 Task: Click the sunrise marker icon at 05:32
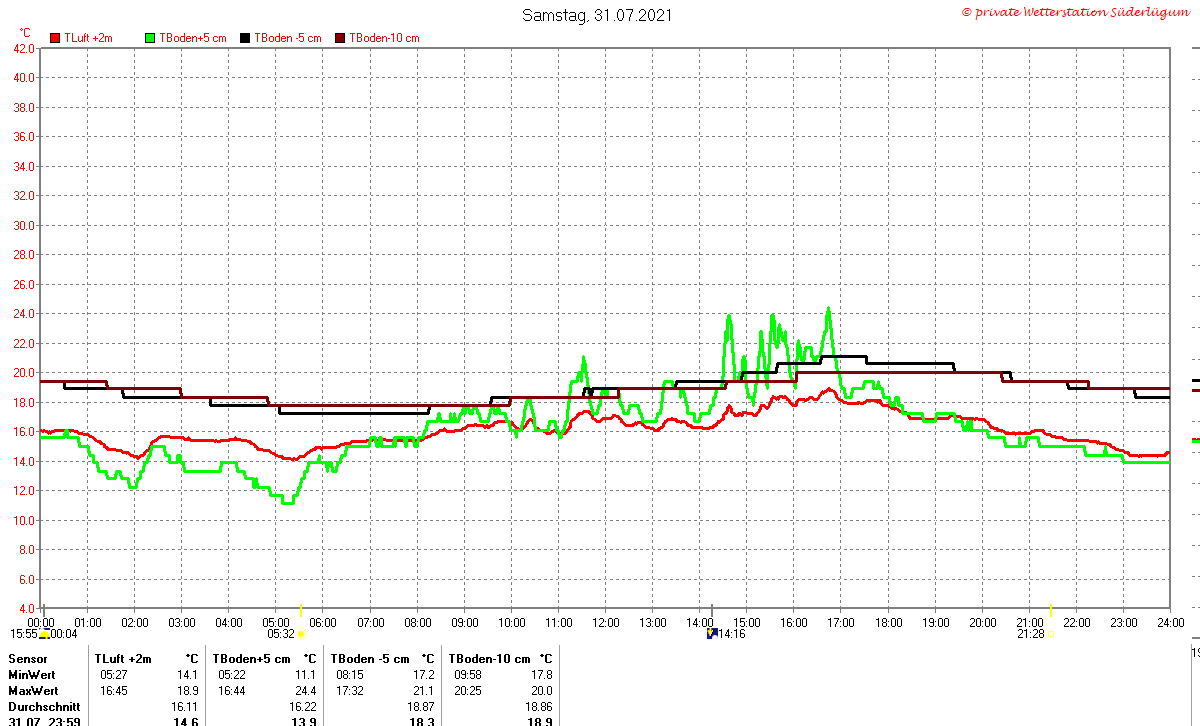[x=301, y=634]
